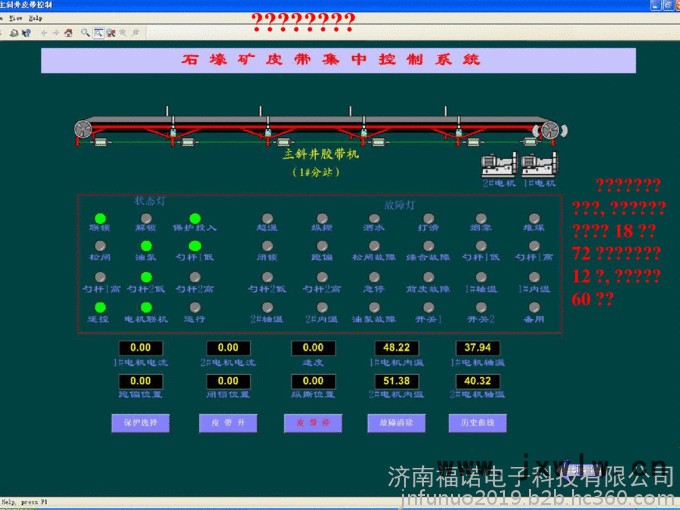
Task: Open the Help menu
Action: point(36,18)
